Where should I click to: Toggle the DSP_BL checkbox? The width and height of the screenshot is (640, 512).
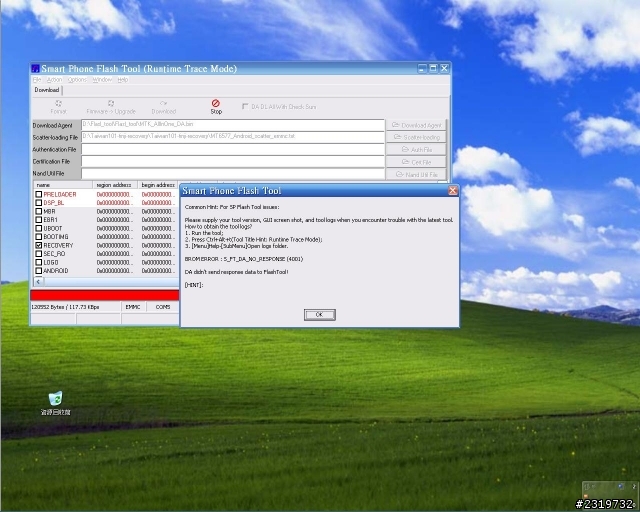(38, 203)
